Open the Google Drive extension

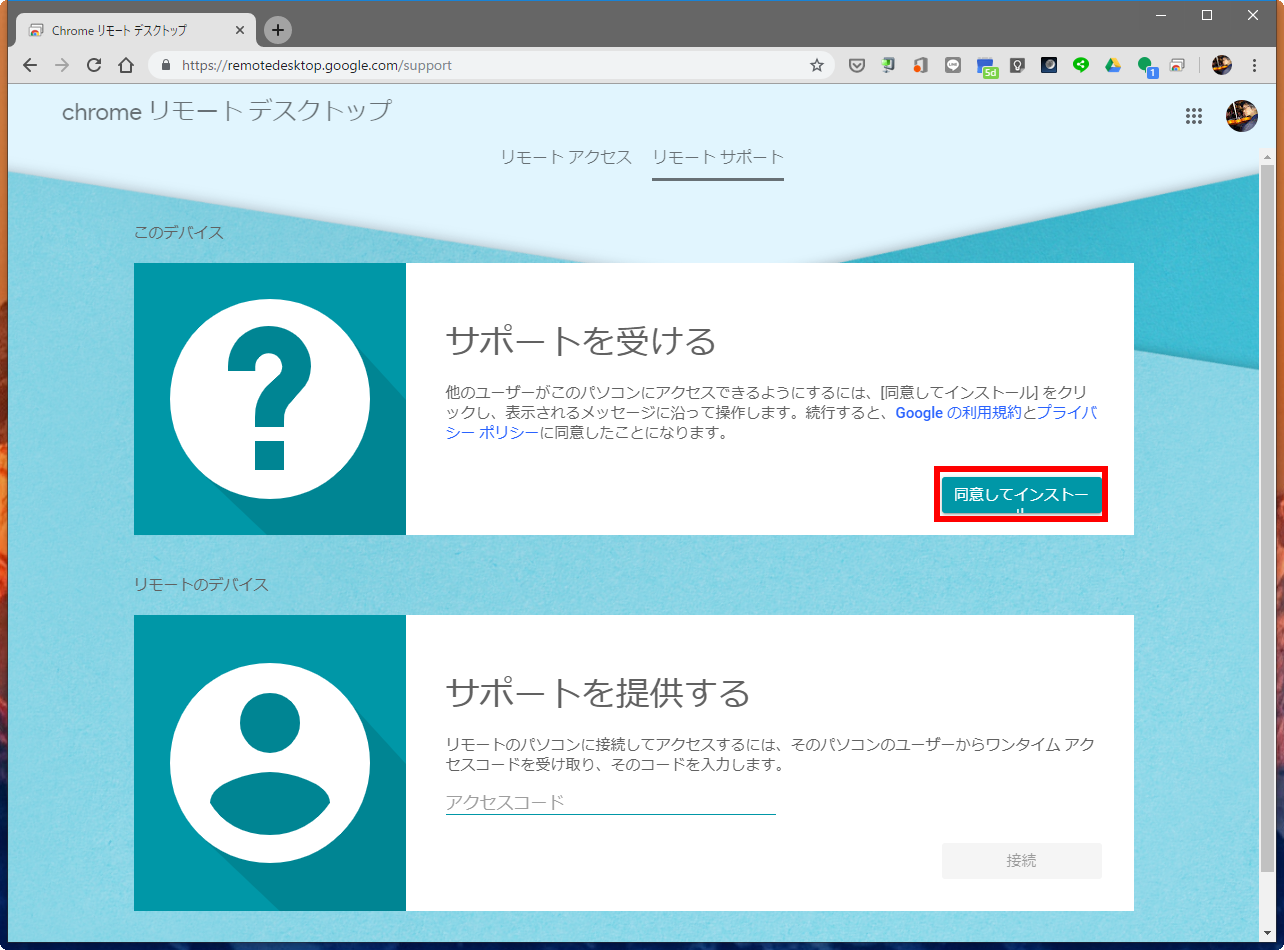[1113, 65]
